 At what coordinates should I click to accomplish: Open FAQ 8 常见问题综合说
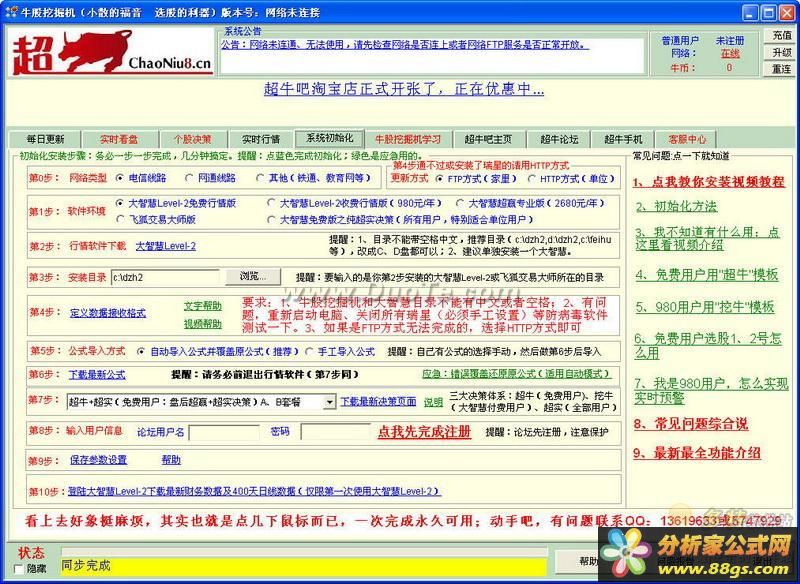(691, 423)
